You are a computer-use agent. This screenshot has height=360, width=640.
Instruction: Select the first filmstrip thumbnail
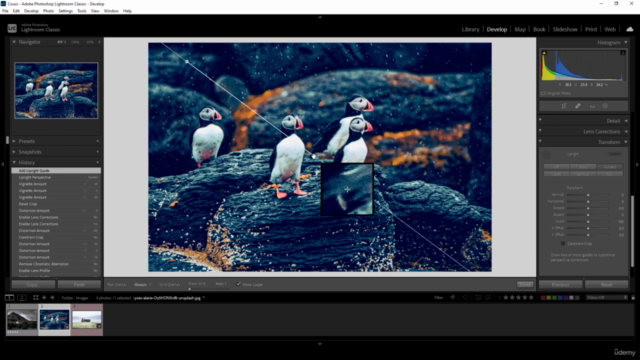pyautogui.click(x=22, y=320)
